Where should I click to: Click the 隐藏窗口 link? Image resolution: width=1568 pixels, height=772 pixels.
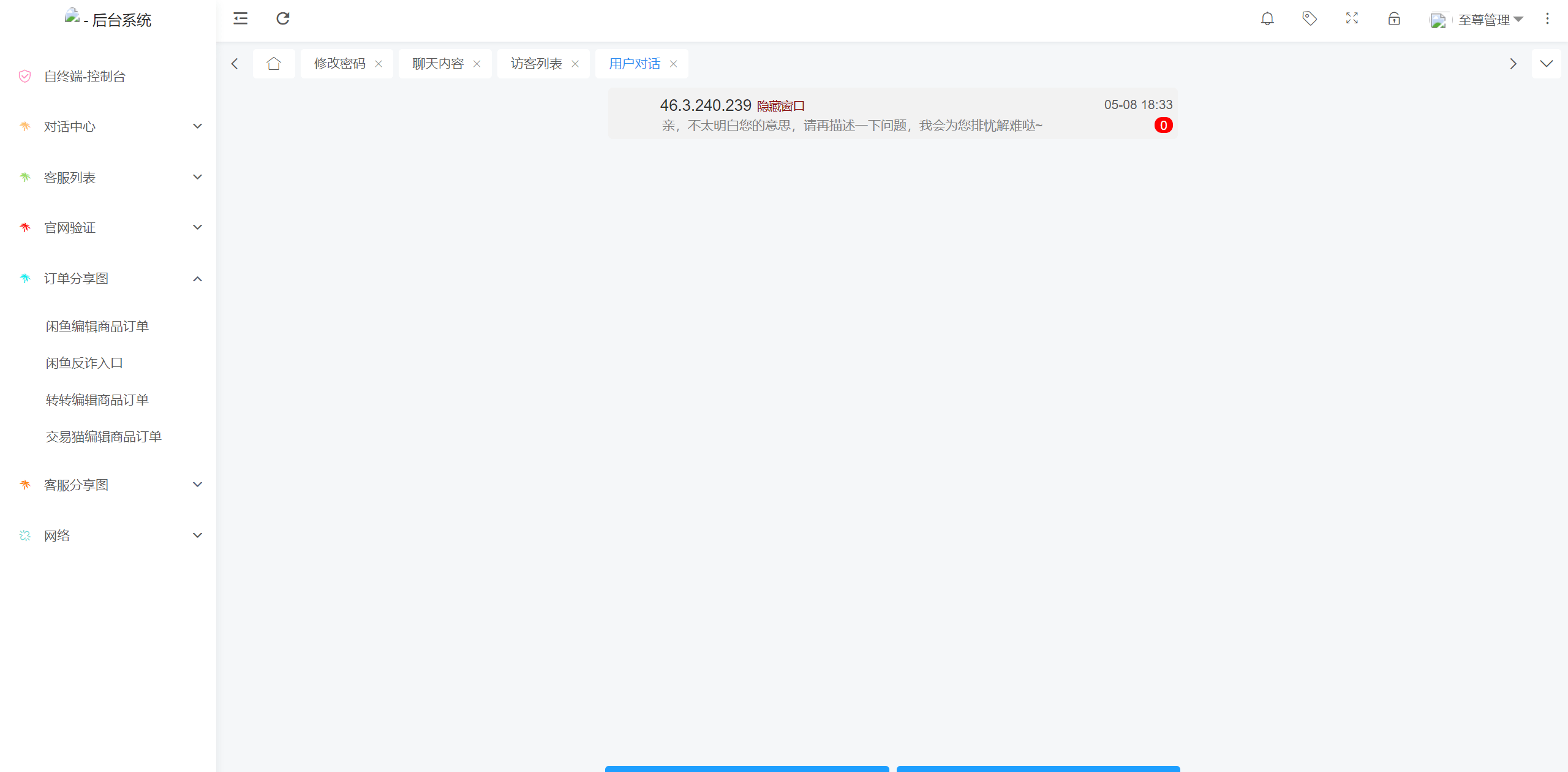[781, 106]
